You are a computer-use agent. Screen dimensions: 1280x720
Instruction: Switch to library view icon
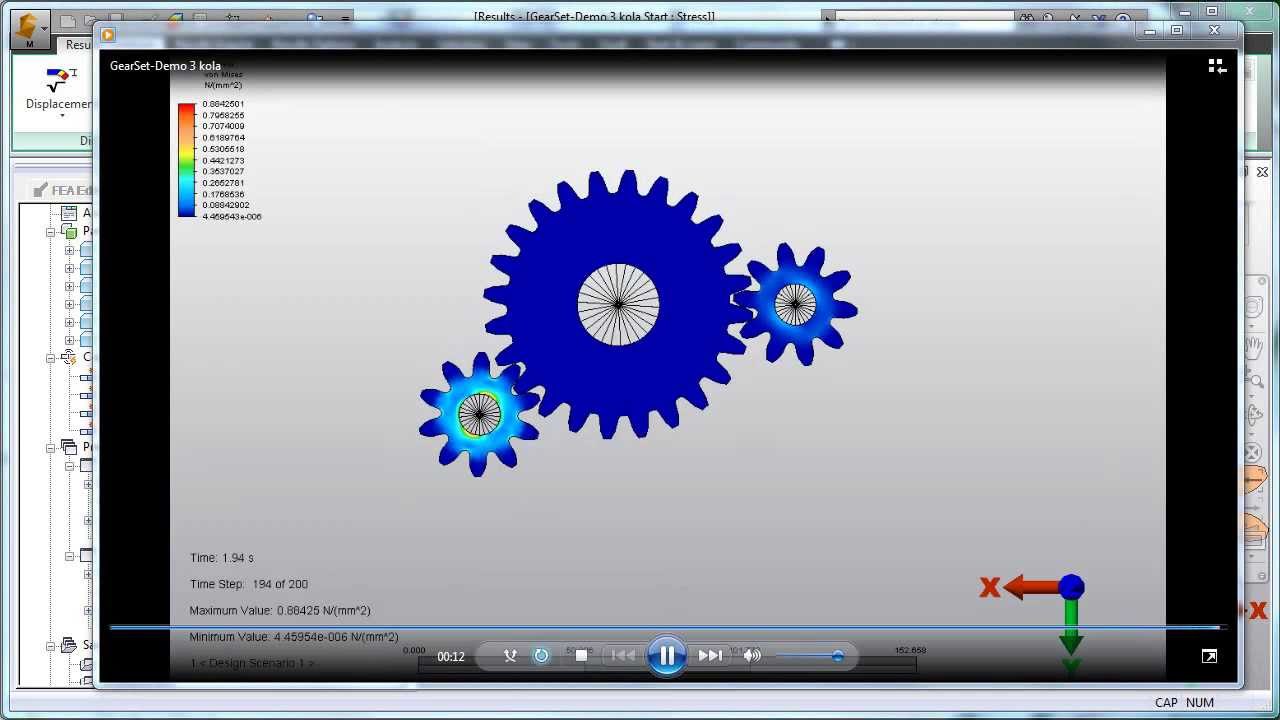[1216, 66]
